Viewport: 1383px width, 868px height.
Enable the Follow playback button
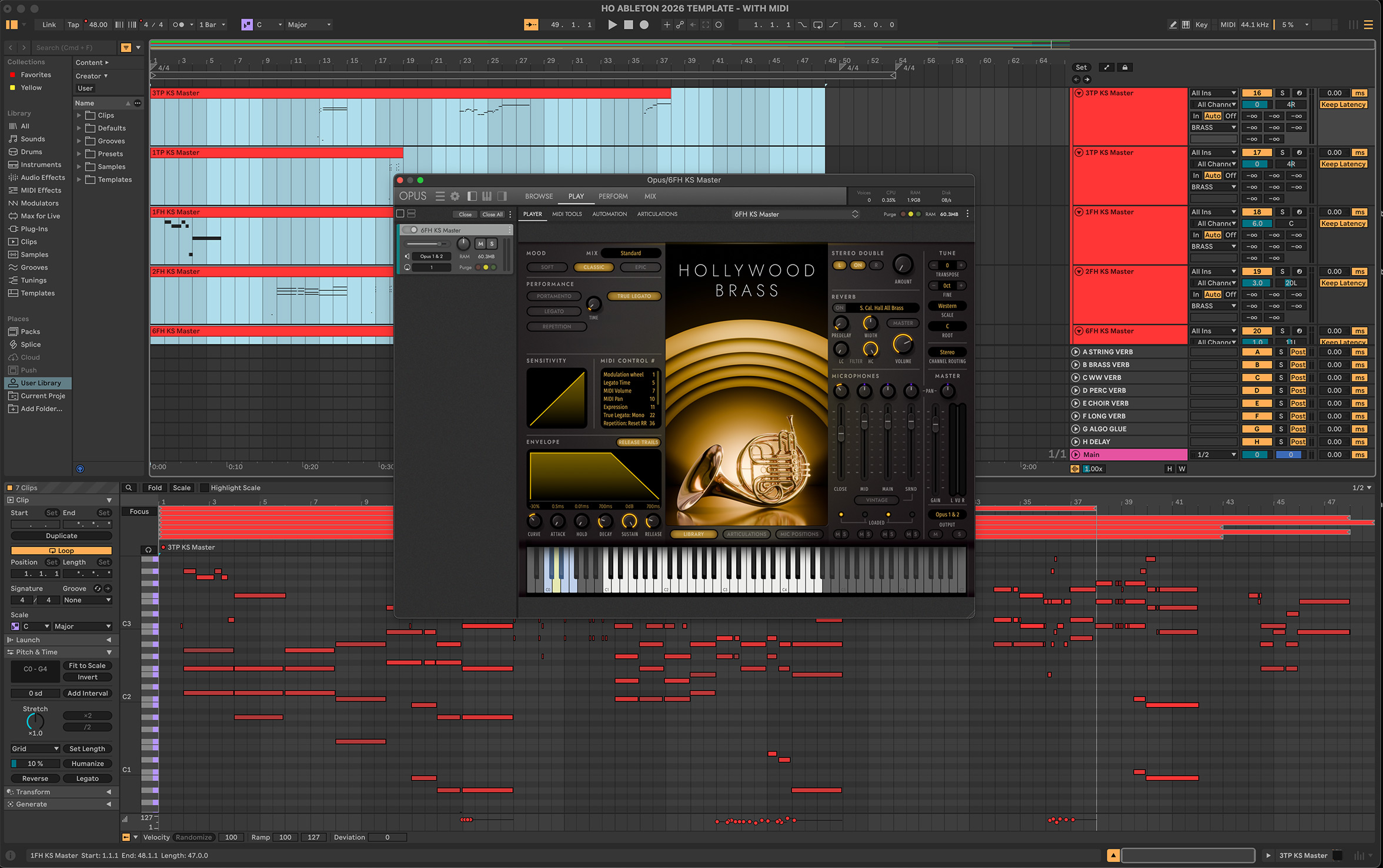[530, 25]
